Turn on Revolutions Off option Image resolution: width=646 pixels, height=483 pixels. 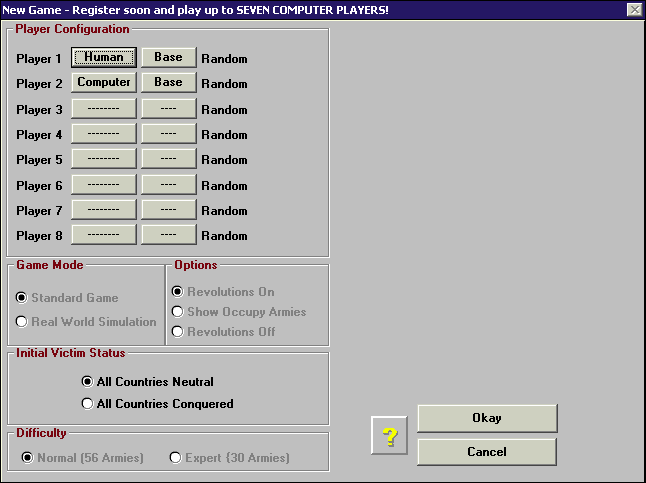coord(178,331)
